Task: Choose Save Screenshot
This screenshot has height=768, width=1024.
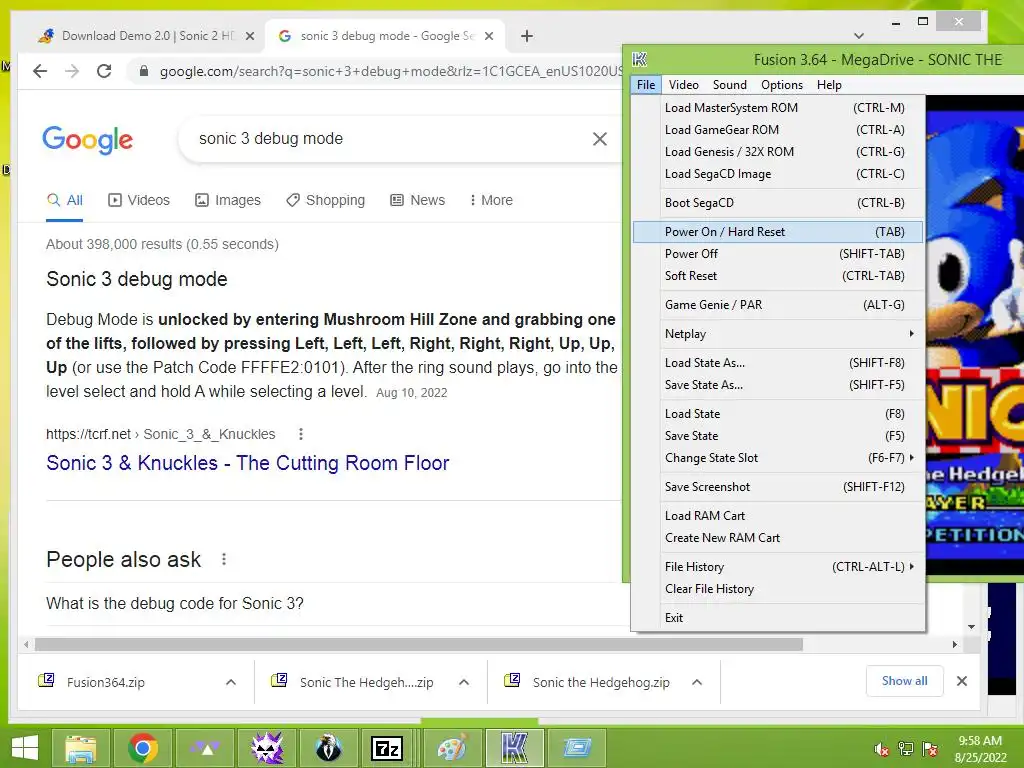Action: pos(778,487)
